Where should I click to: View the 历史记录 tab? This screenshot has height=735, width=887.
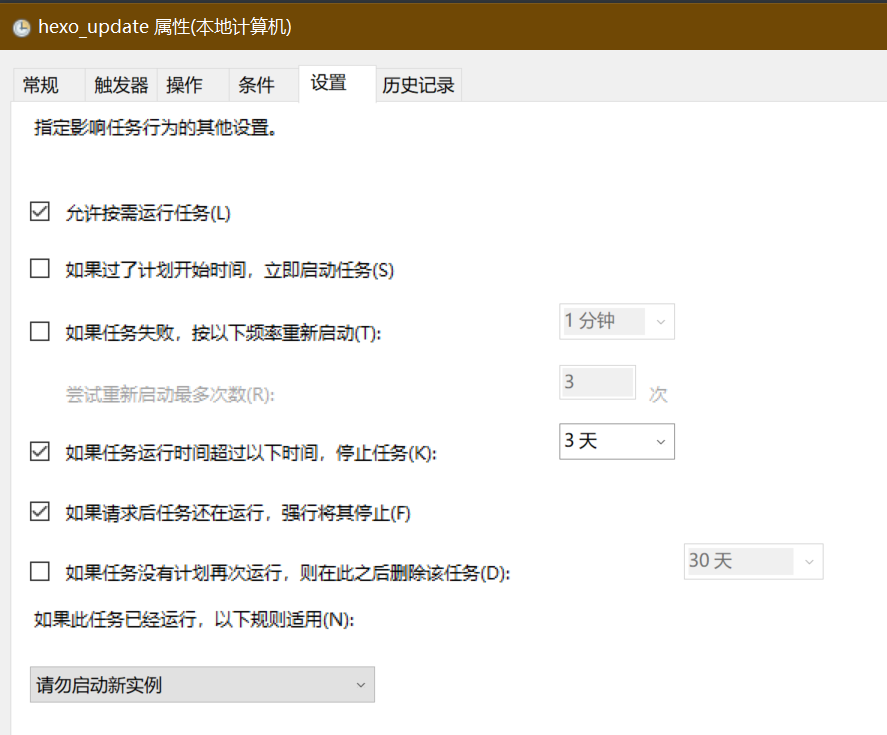coord(419,85)
